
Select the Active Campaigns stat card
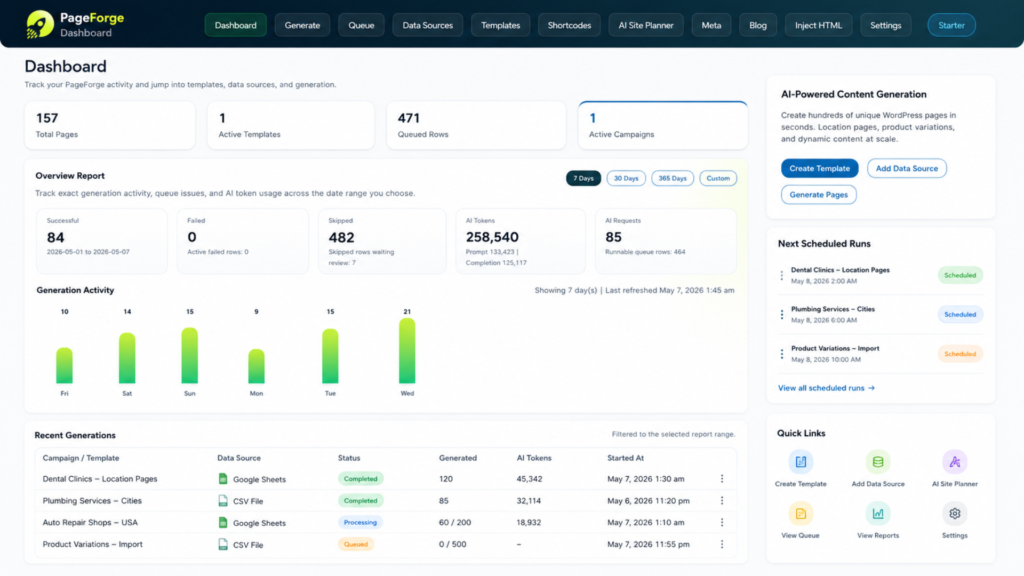[663, 125]
